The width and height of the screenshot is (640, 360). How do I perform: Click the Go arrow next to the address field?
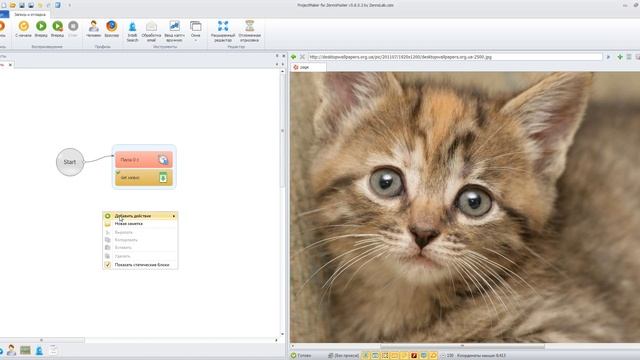(608, 57)
